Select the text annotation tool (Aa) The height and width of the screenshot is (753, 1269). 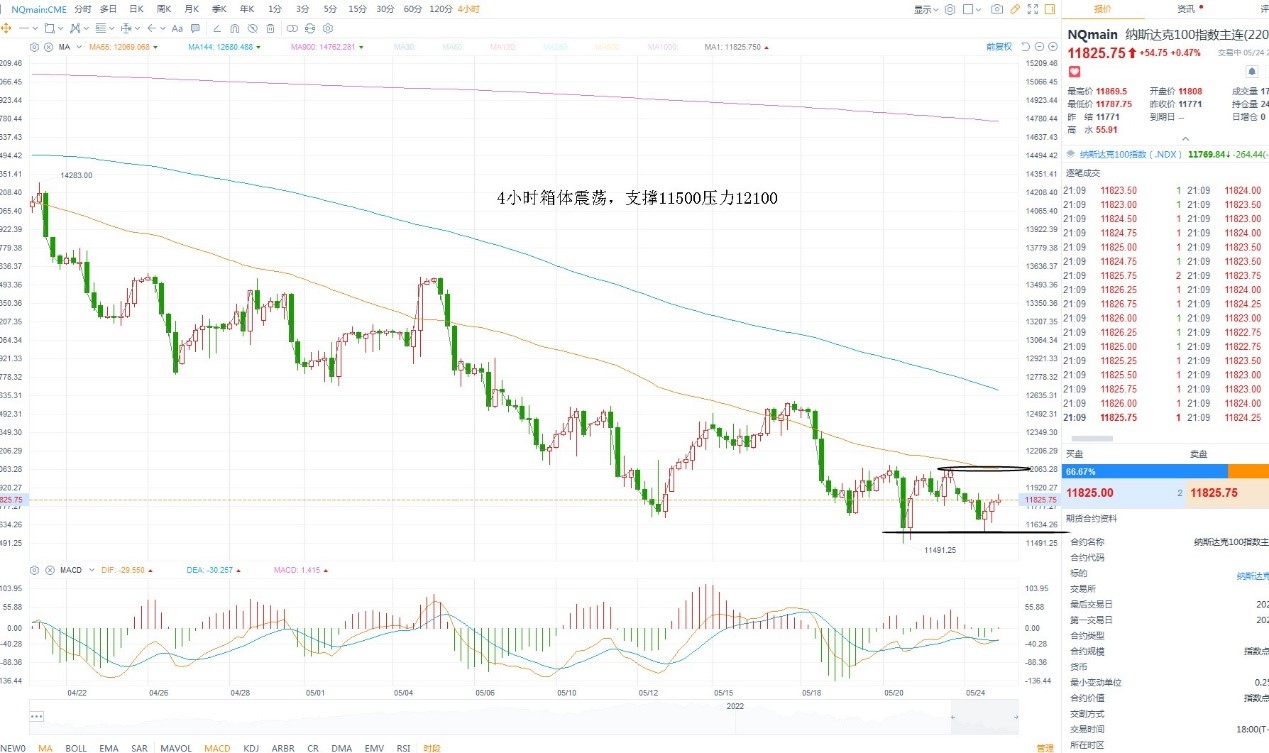pyautogui.click(x=177, y=28)
